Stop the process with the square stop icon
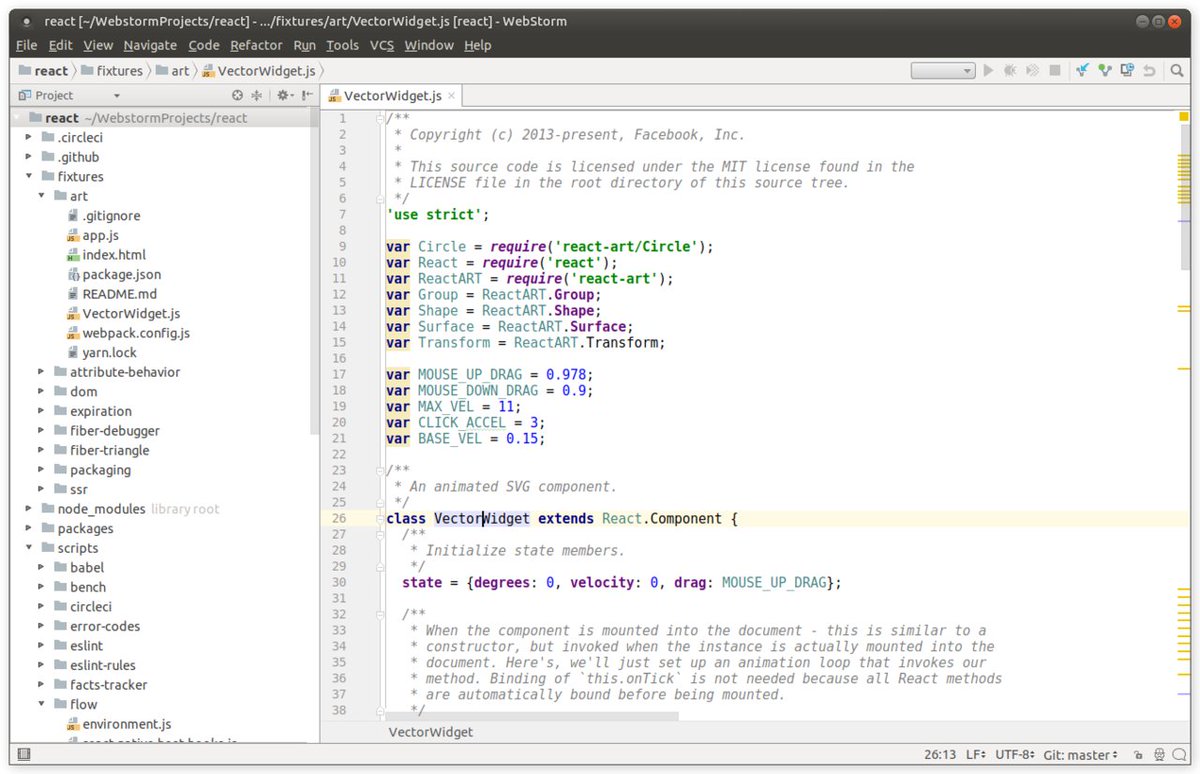Viewport: 1200px width, 774px height. coord(1054,71)
